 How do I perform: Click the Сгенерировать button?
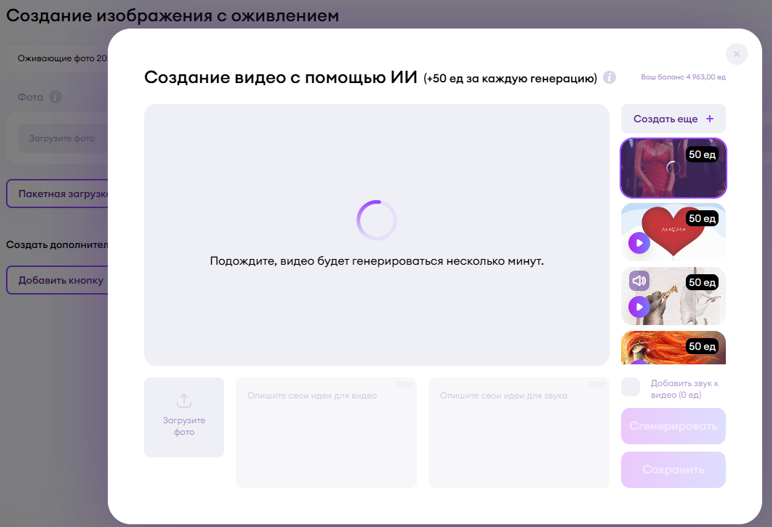(673, 426)
